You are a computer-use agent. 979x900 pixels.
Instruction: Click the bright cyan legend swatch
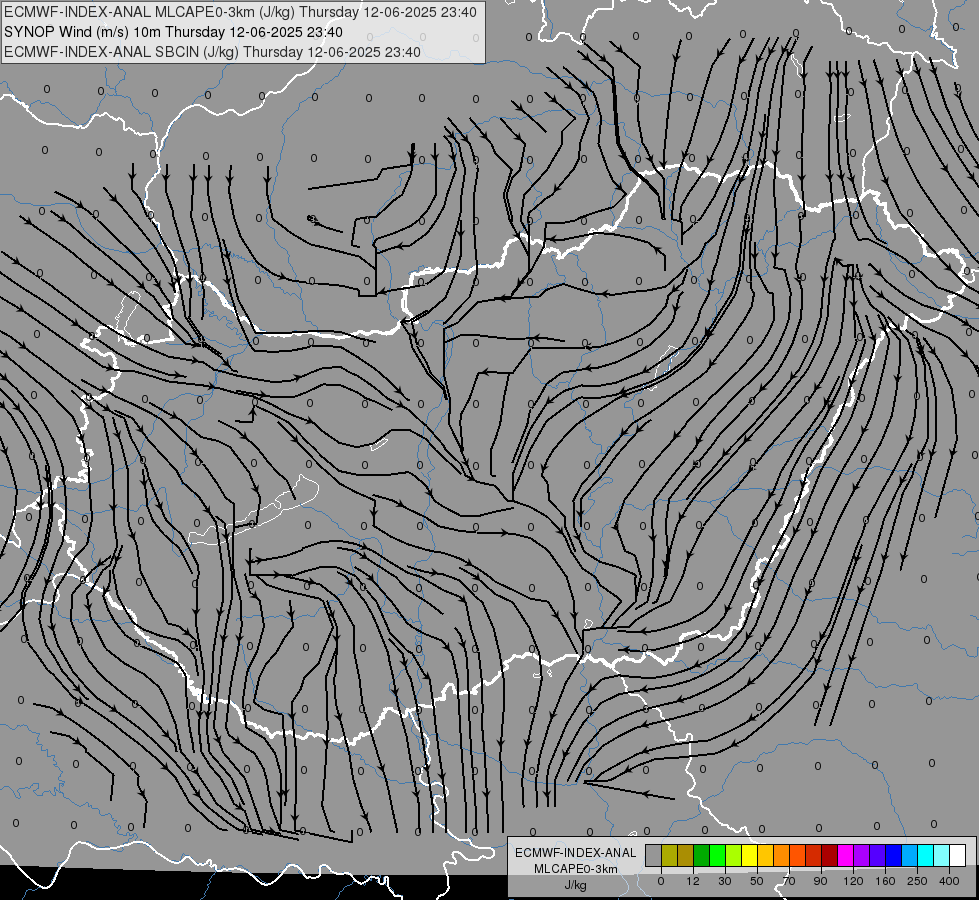point(925,856)
